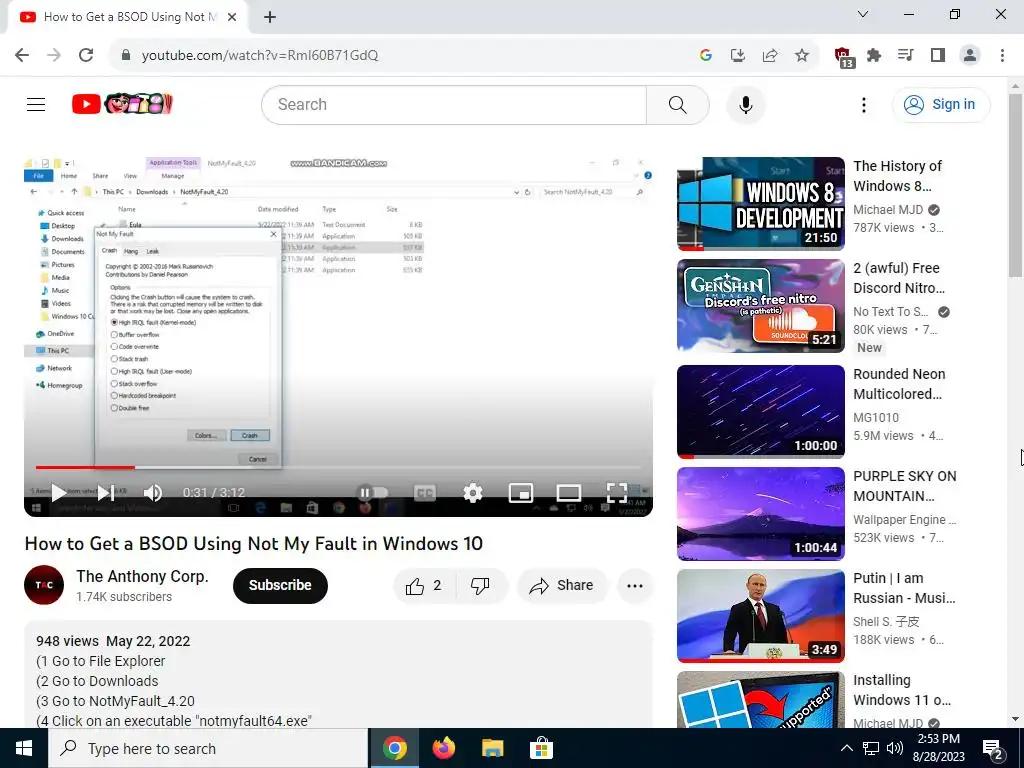Open media controls in Chrome toolbar
This screenshot has width=1024, height=768.
tap(906, 55)
